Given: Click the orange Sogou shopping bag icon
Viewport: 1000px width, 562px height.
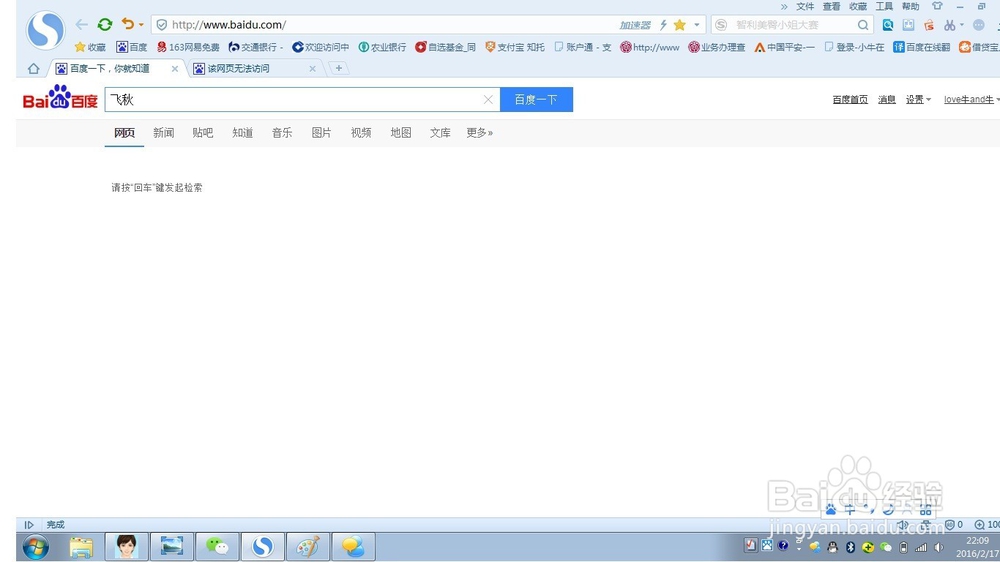Looking at the screenshot, I should (929, 25).
